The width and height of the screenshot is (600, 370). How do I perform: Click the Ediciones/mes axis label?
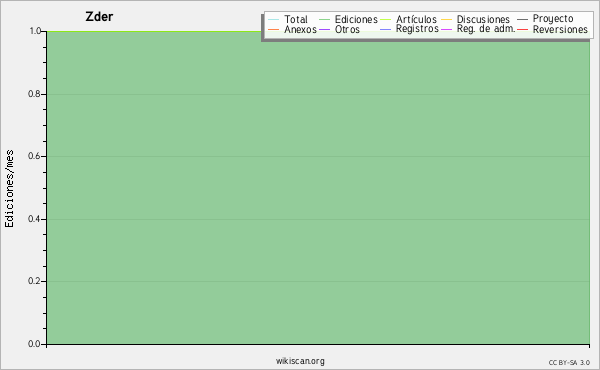coord(9,189)
